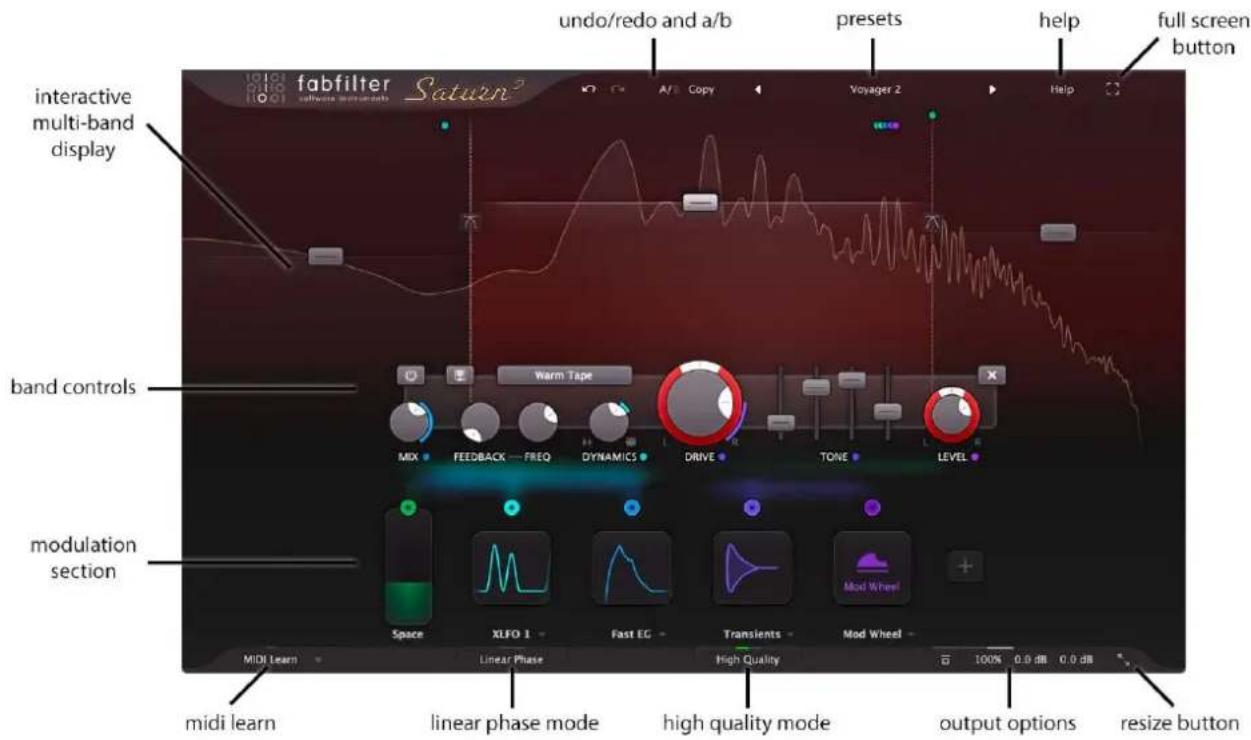
Task: Click the green source dot above Space
Action: [x=407, y=508]
